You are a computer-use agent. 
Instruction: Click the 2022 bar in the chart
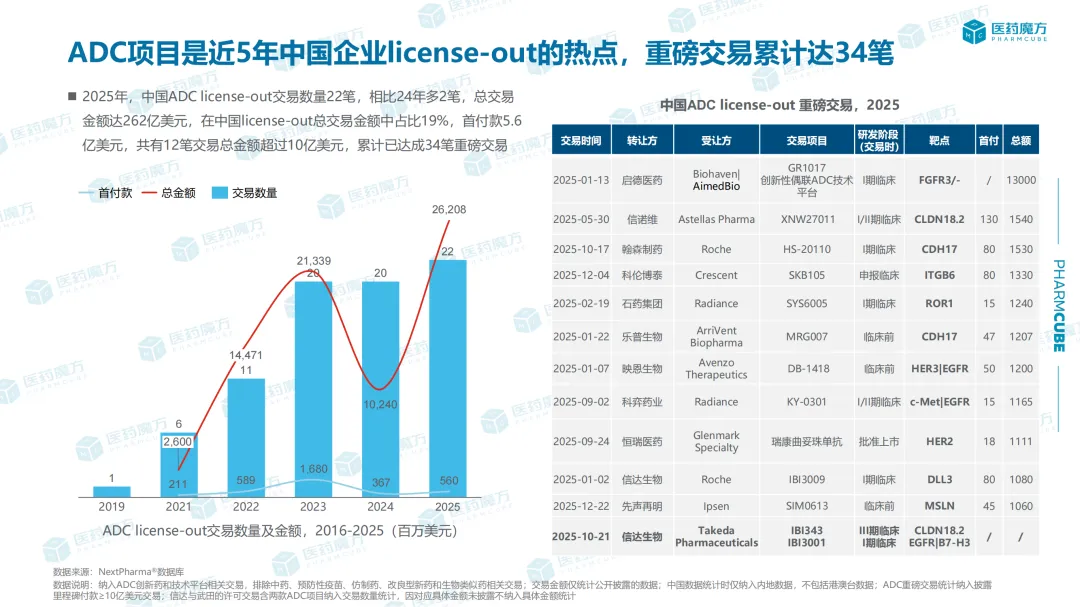coord(246,438)
